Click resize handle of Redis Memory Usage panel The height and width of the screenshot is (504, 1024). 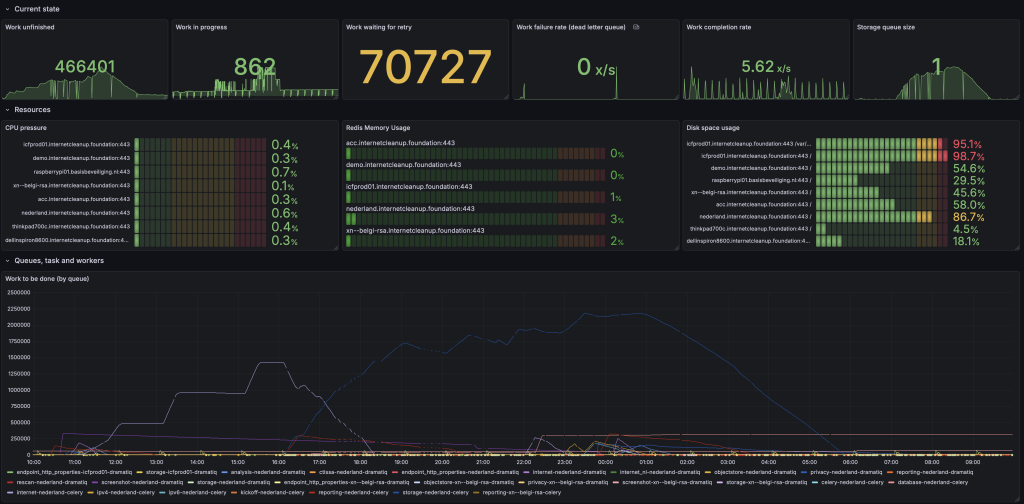(676, 247)
